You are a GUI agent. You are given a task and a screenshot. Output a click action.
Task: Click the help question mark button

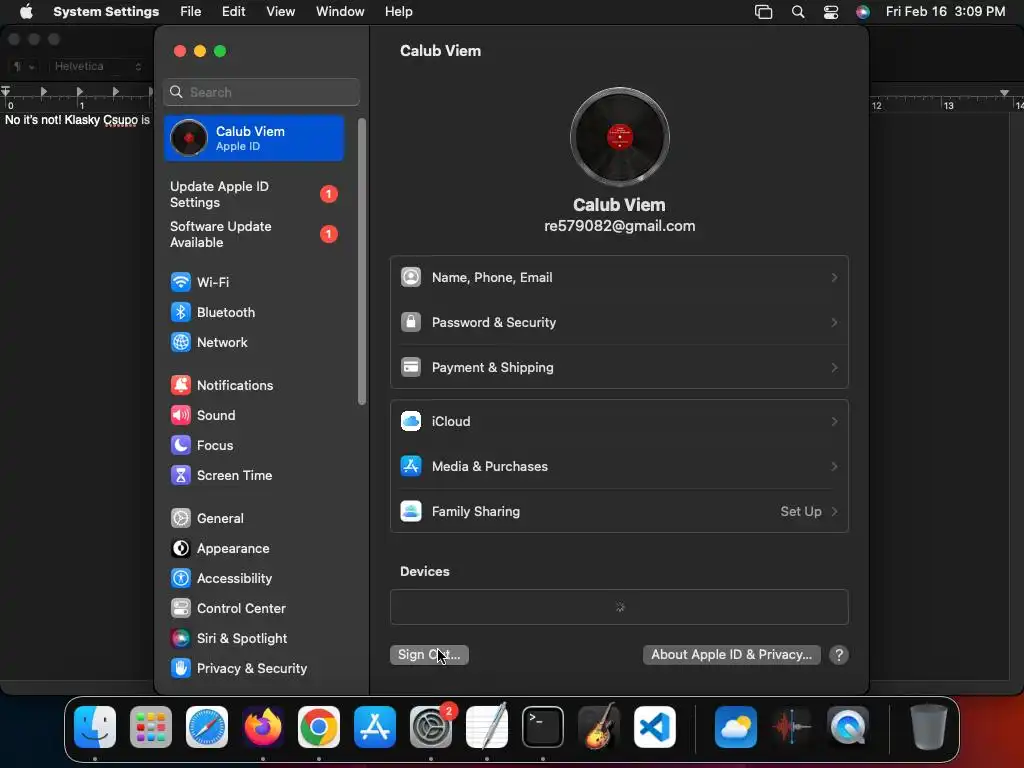pyautogui.click(x=839, y=655)
